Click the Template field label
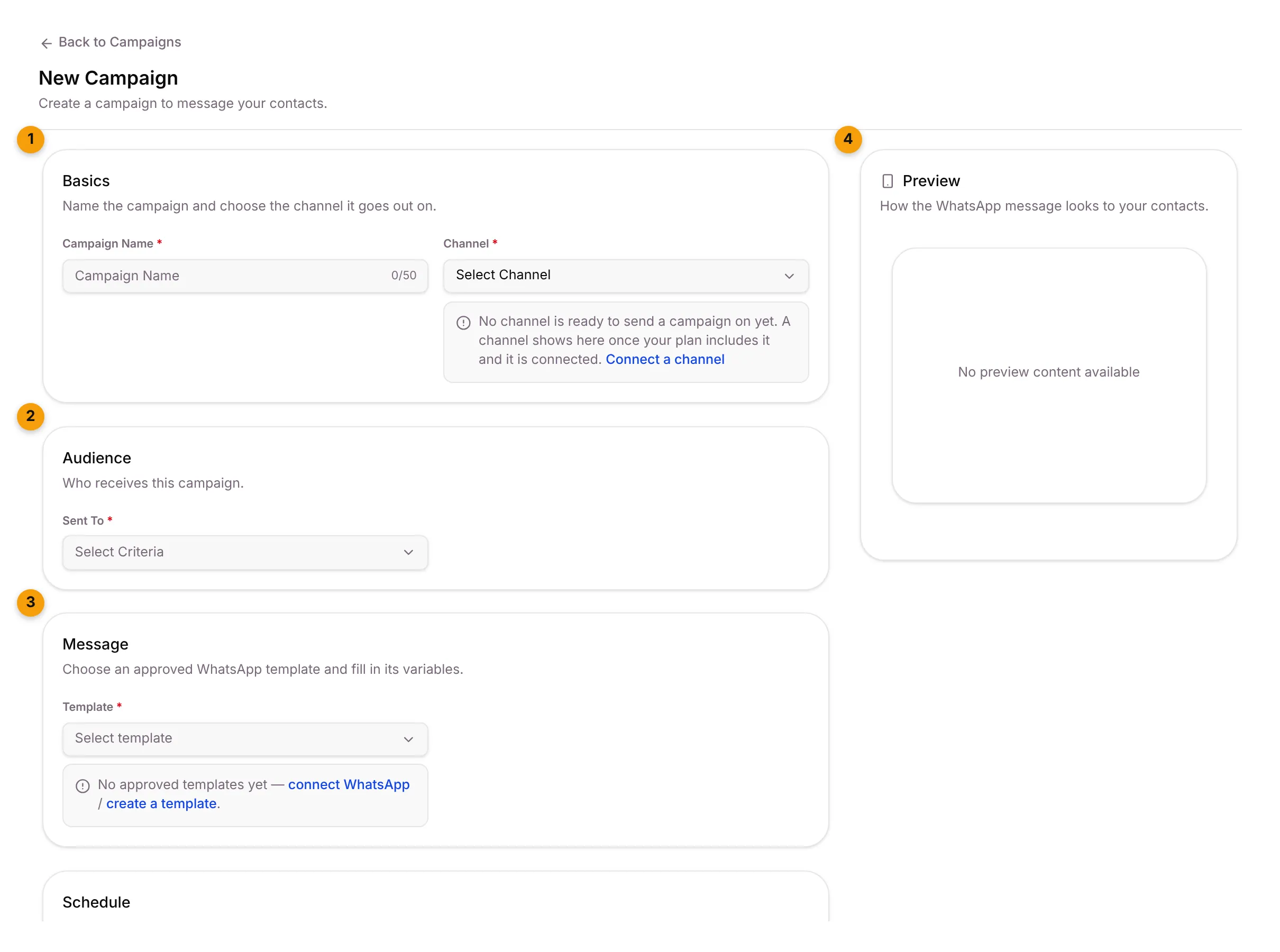 click(x=88, y=707)
